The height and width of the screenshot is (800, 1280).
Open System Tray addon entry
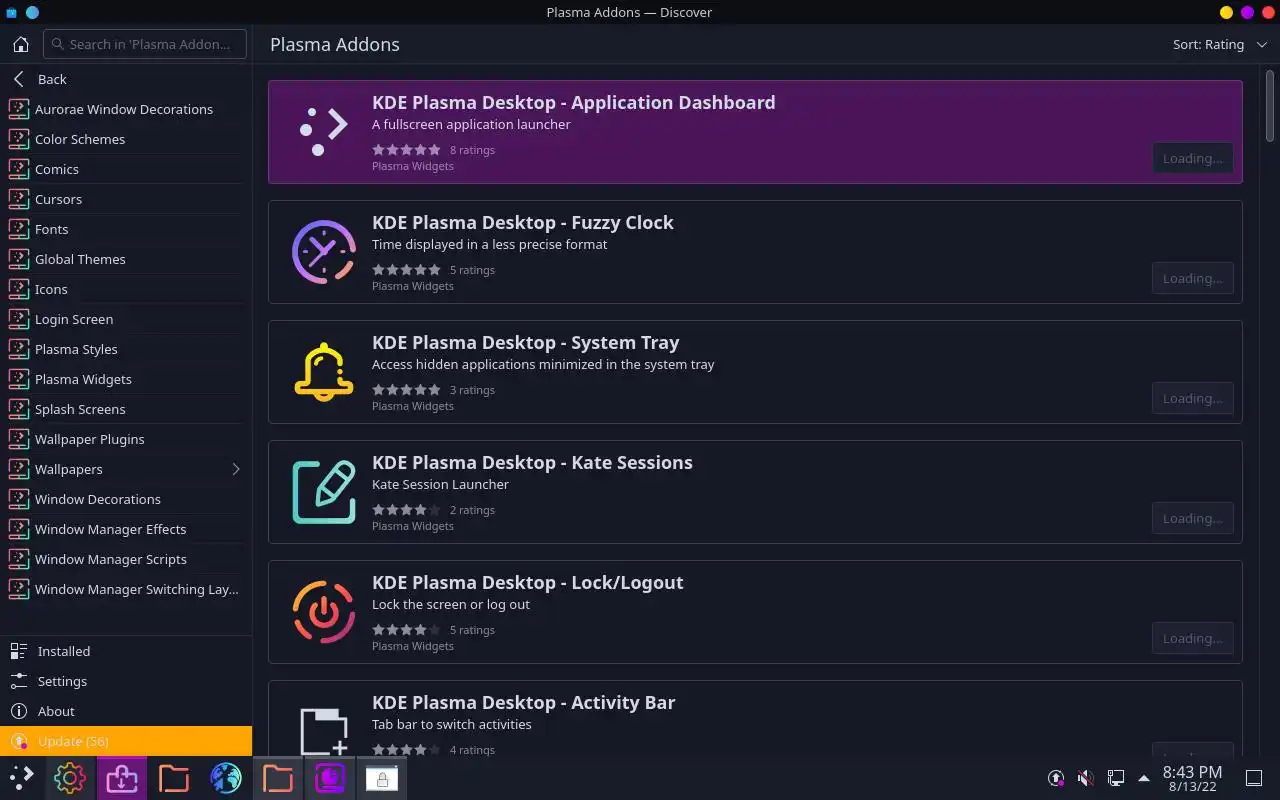755,372
